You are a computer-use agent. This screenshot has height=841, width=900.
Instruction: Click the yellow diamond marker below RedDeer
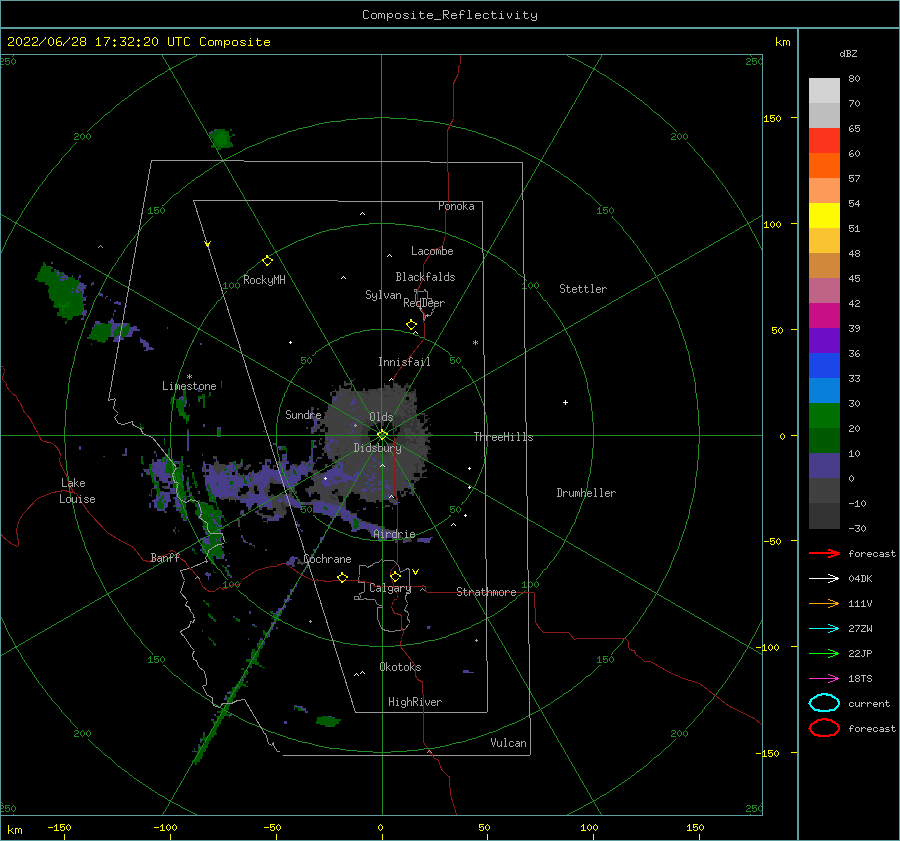click(x=411, y=325)
